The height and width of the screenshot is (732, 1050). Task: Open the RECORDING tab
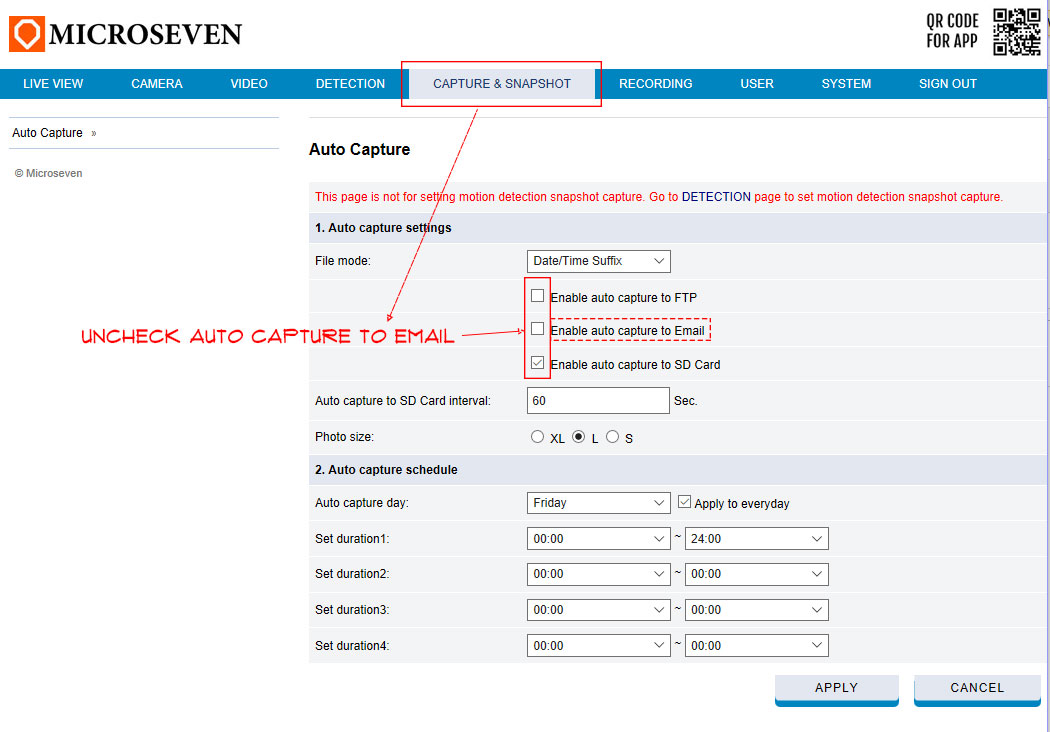pyautogui.click(x=656, y=84)
